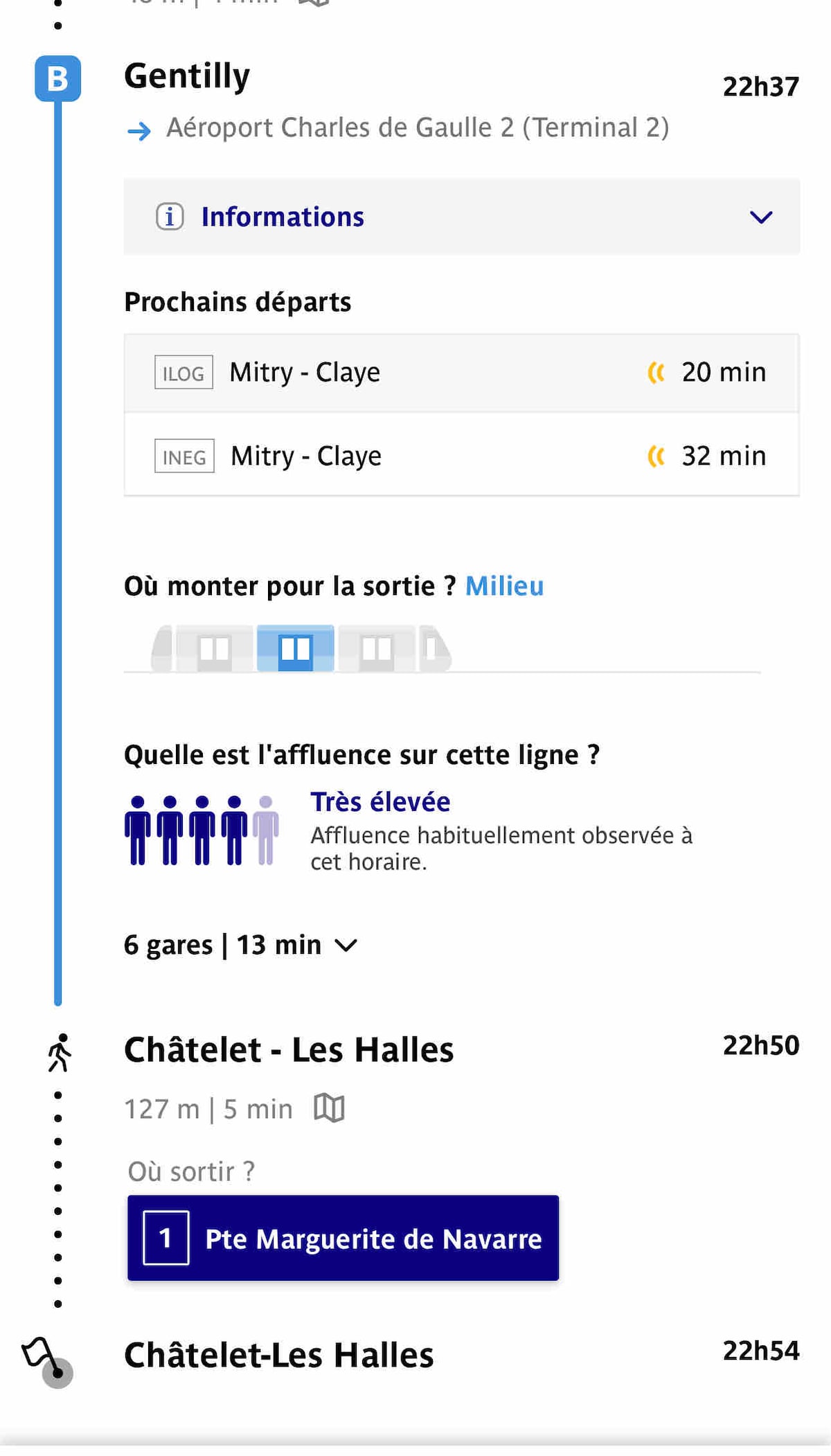831x1456 pixels.
Task: Tap the Châtelet - Les Halles walking step
Action: point(289,1049)
